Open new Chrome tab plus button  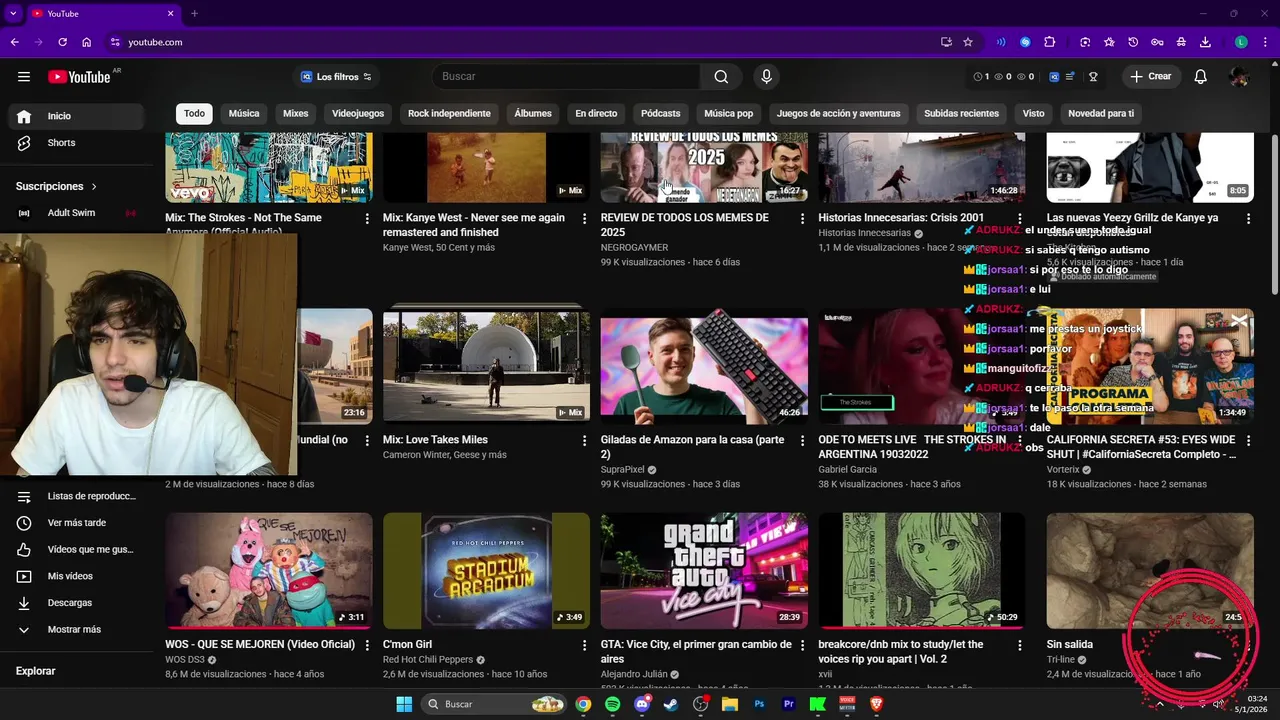(194, 13)
